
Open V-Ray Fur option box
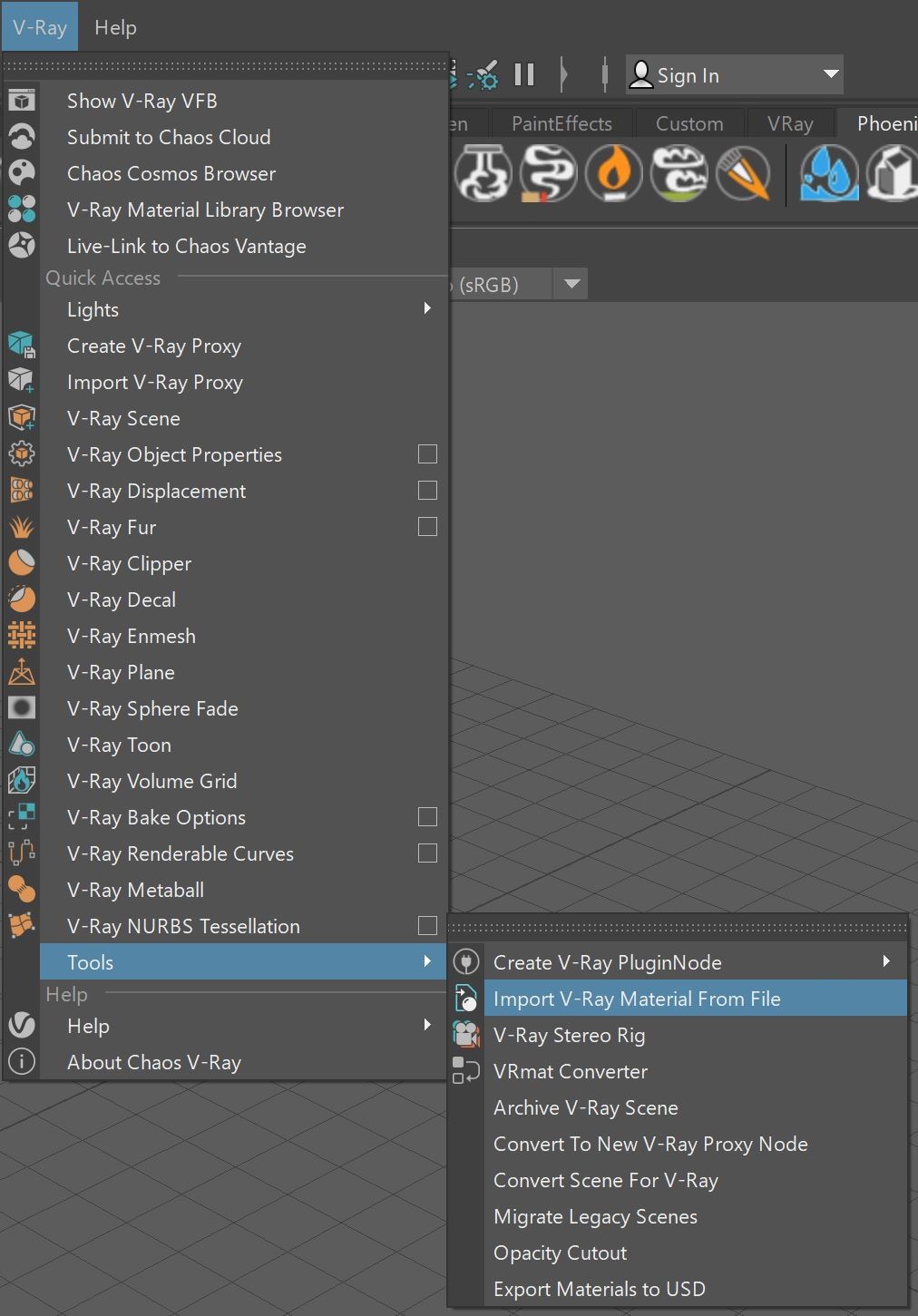pyautogui.click(x=427, y=527)
